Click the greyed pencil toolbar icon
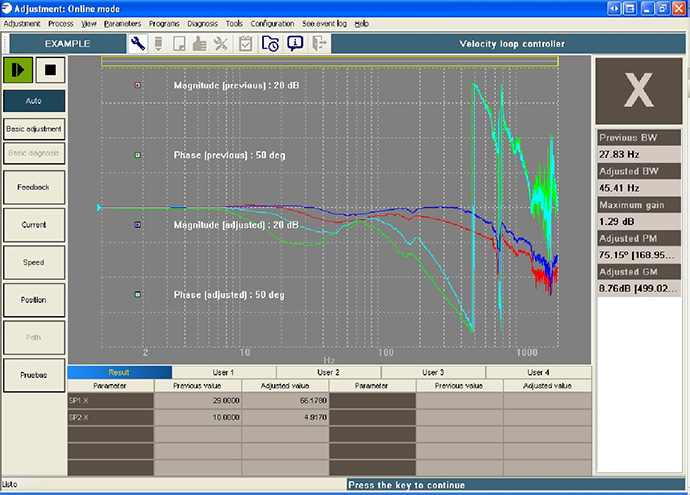Screen dimensions: 690x495 (159, 44)
